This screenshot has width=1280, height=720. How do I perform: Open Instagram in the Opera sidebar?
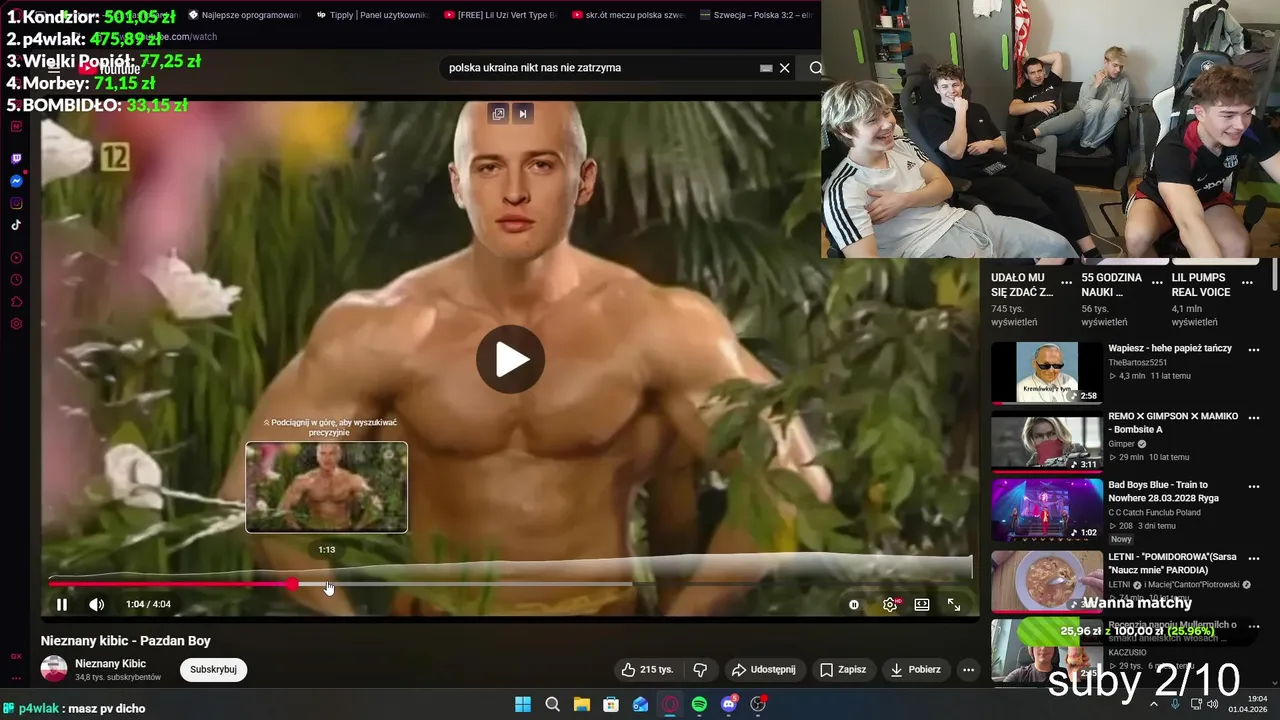click(16, 203)
